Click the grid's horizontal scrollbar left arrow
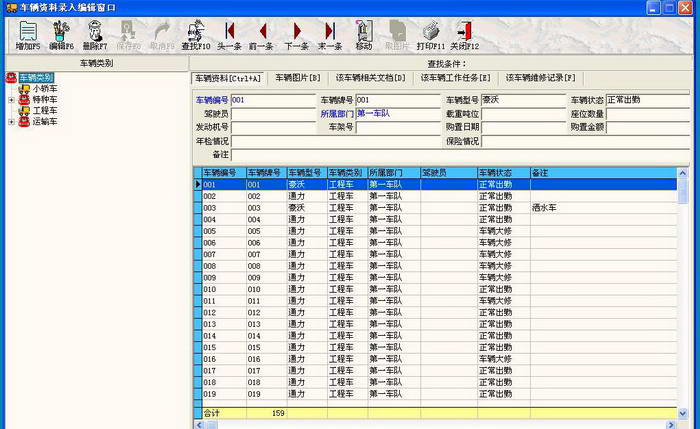 click(x=199, y=425)
